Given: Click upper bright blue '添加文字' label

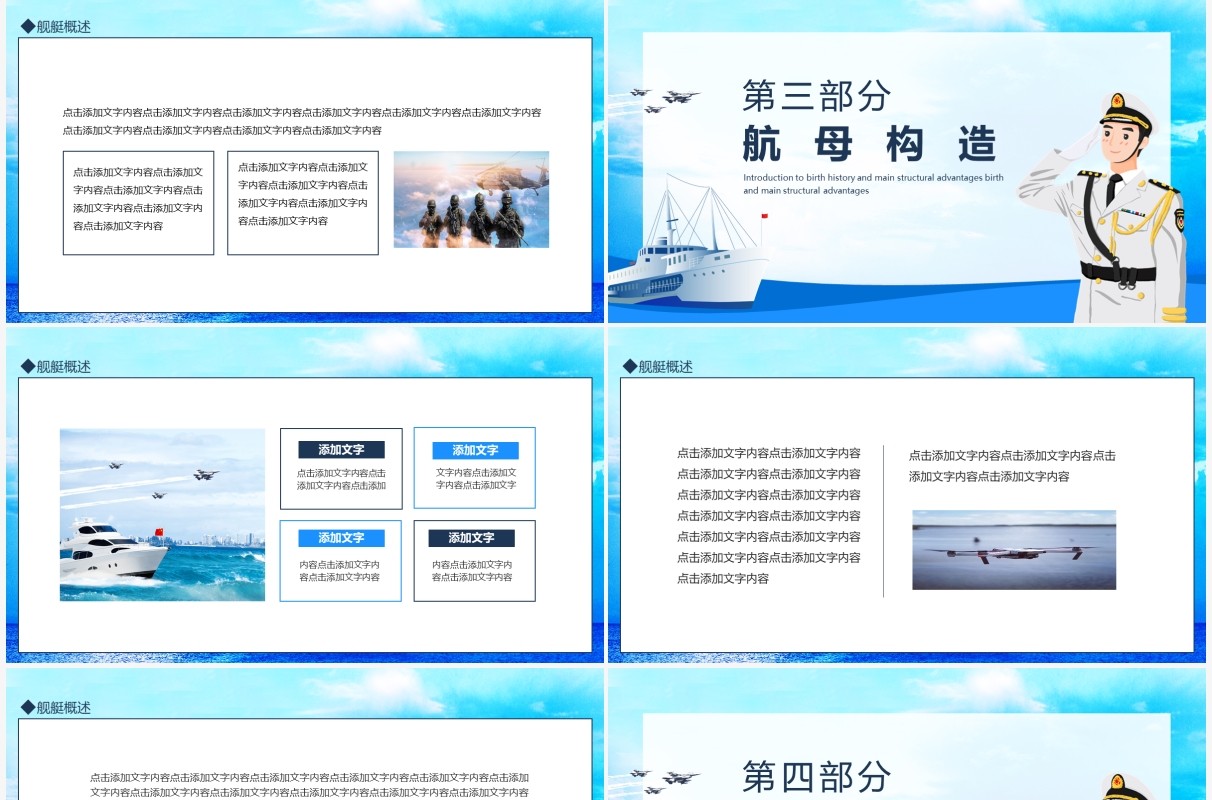Looking at the screenshot, I should click(x=475, y=450).
